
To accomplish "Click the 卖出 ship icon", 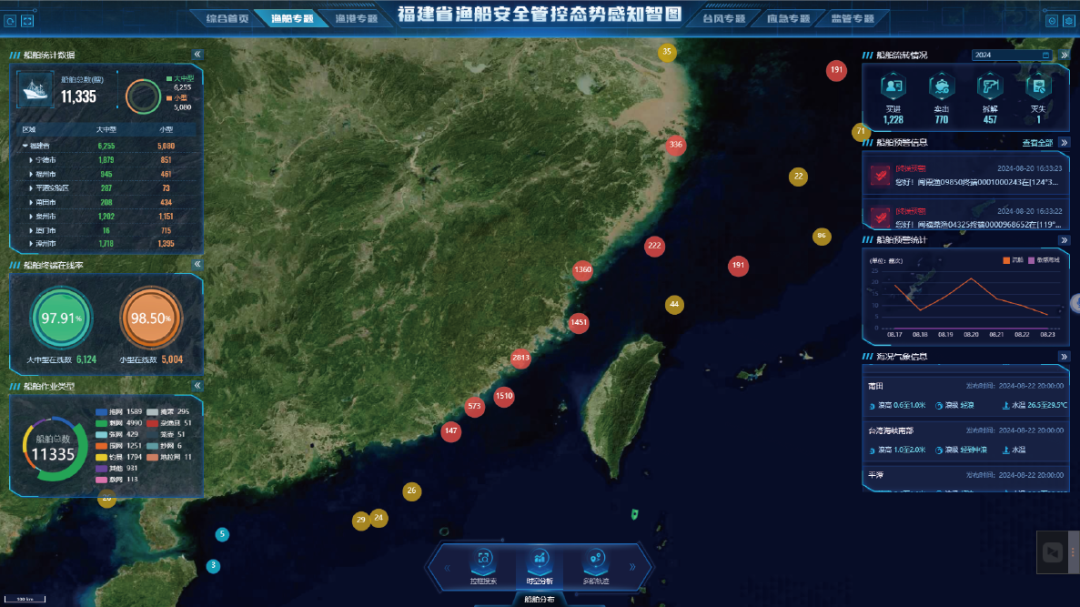I will point(941,87).
